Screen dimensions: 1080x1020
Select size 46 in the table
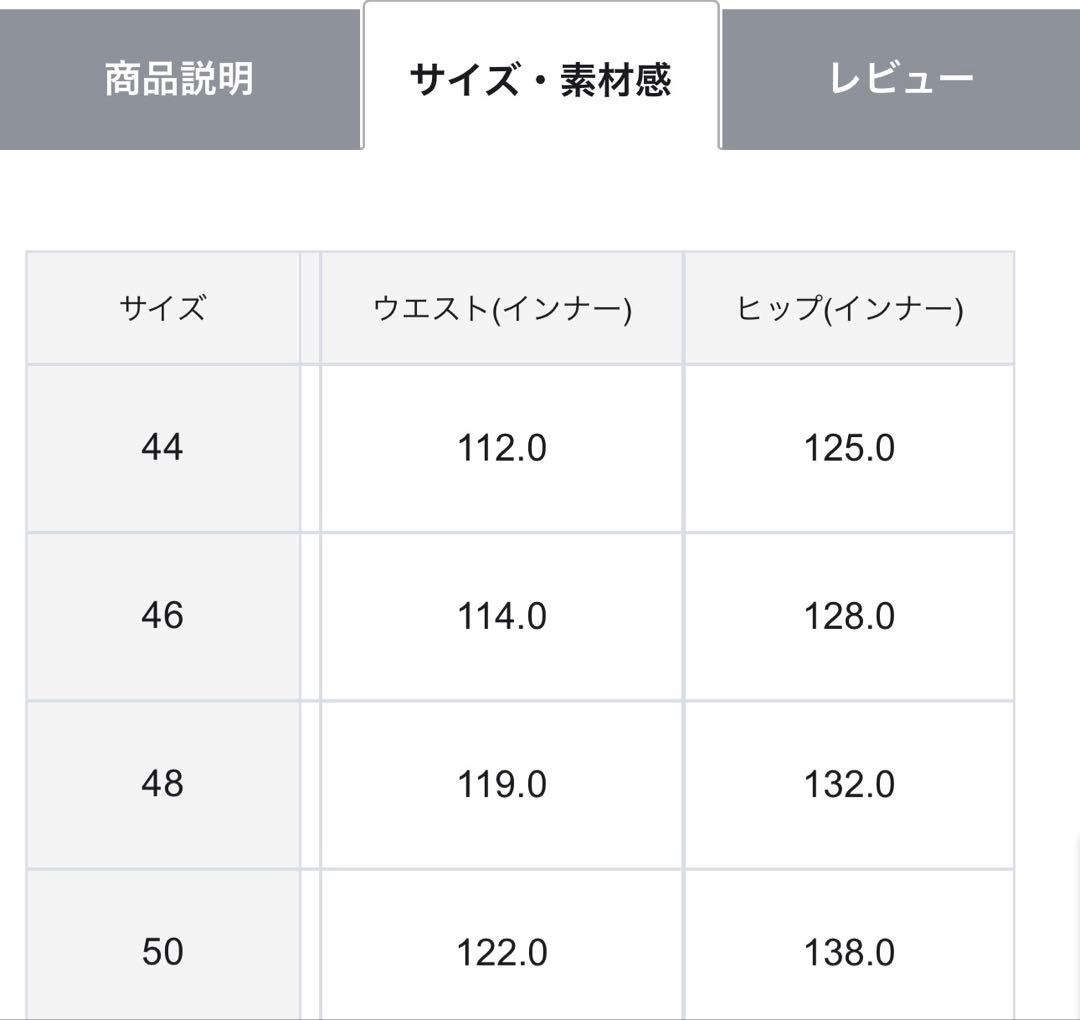tap(163, 617)
